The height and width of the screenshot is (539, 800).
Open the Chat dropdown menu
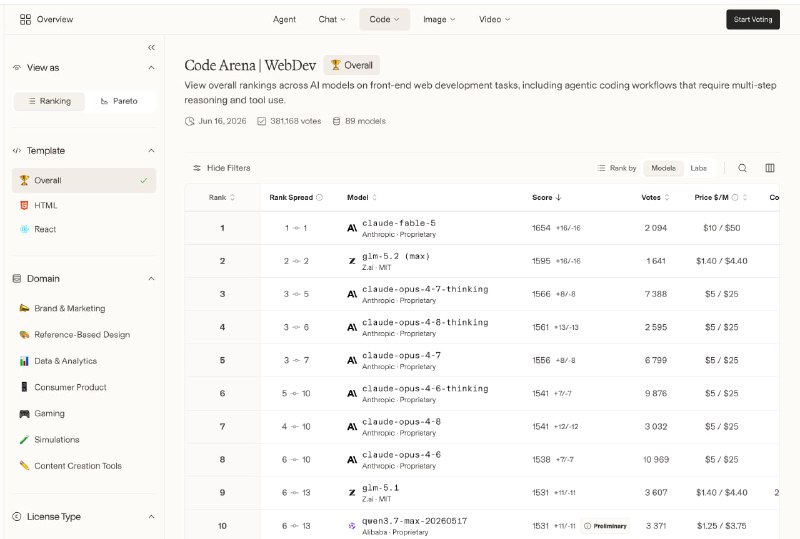coord(332,19)
